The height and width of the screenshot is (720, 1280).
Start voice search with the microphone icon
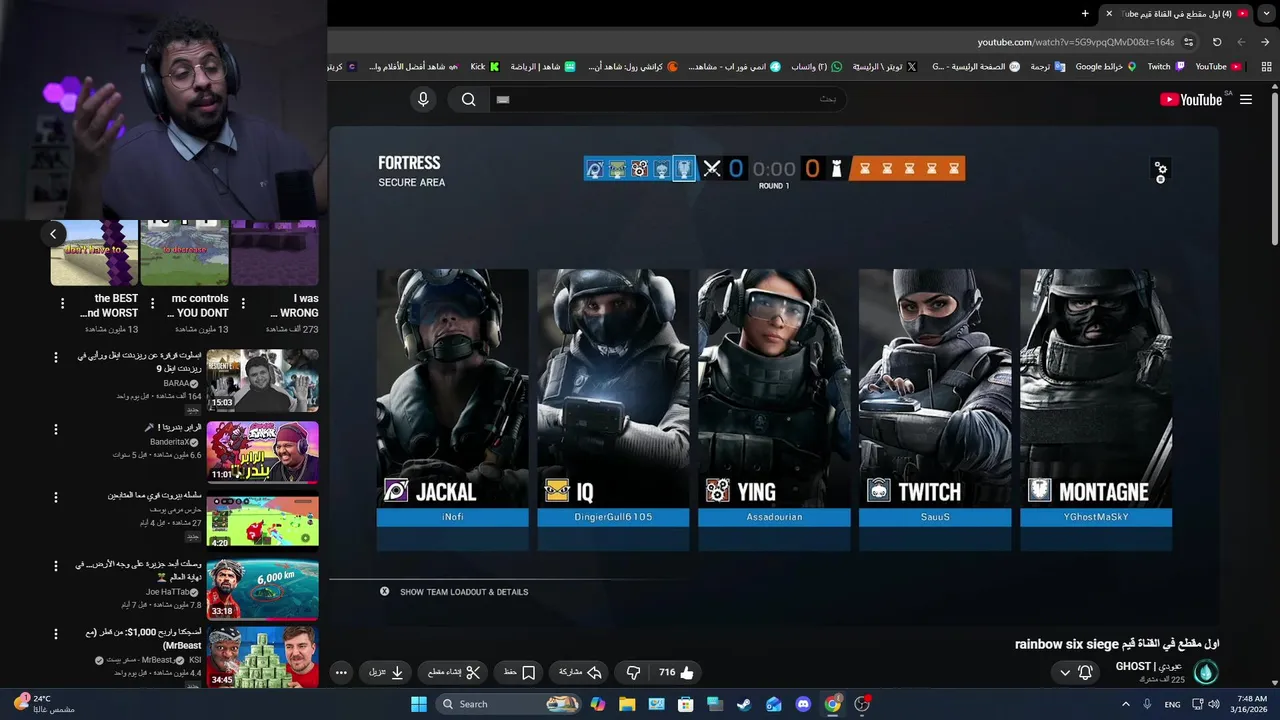pyautogui.click(x=423, y=99)
